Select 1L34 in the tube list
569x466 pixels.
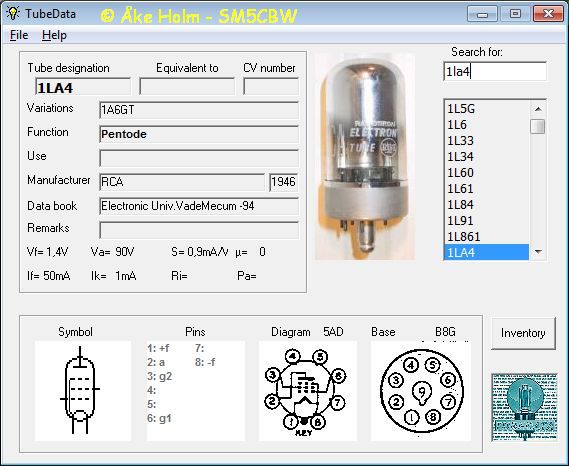pyautogui.click(x=486, y=156)
